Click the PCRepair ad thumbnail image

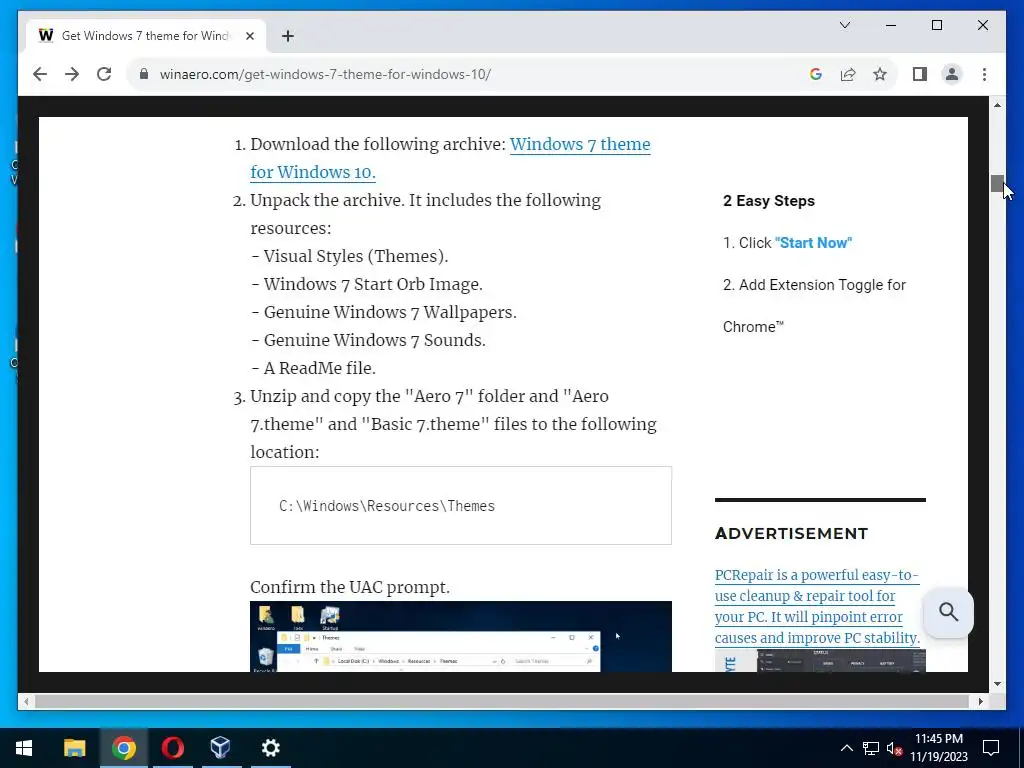pos(820,660)
